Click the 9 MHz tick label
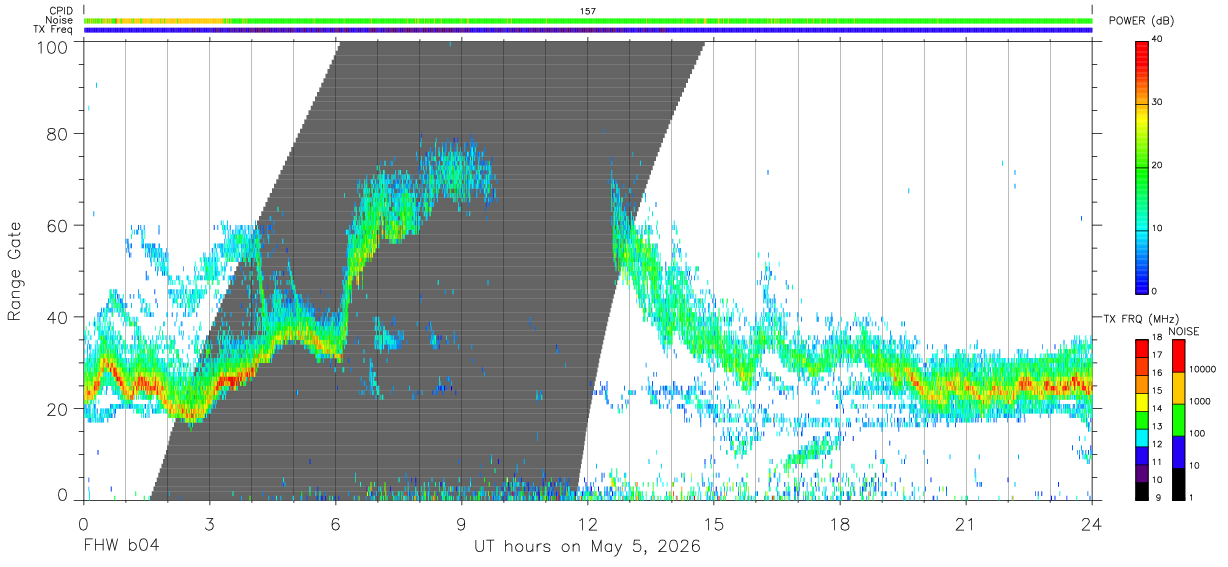The height and width of the screenshot is (567, 1228). click(x=1156, y=497)
